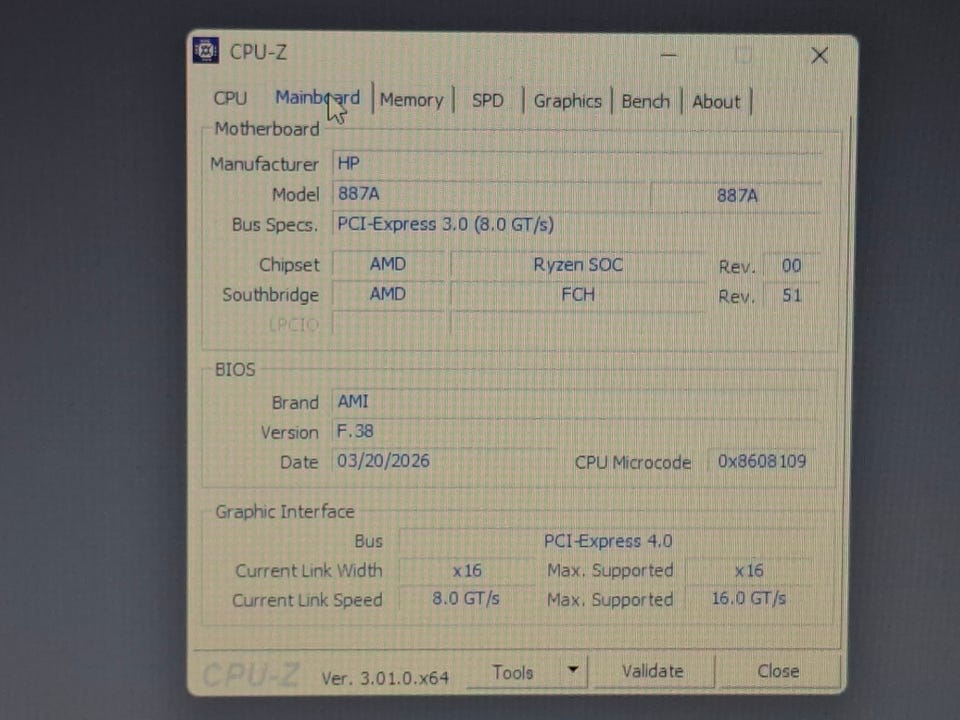Image resolution: width=960 pixels, height=720 pixels.
Task: Show the Graphics tab
Action: (568, 101)
